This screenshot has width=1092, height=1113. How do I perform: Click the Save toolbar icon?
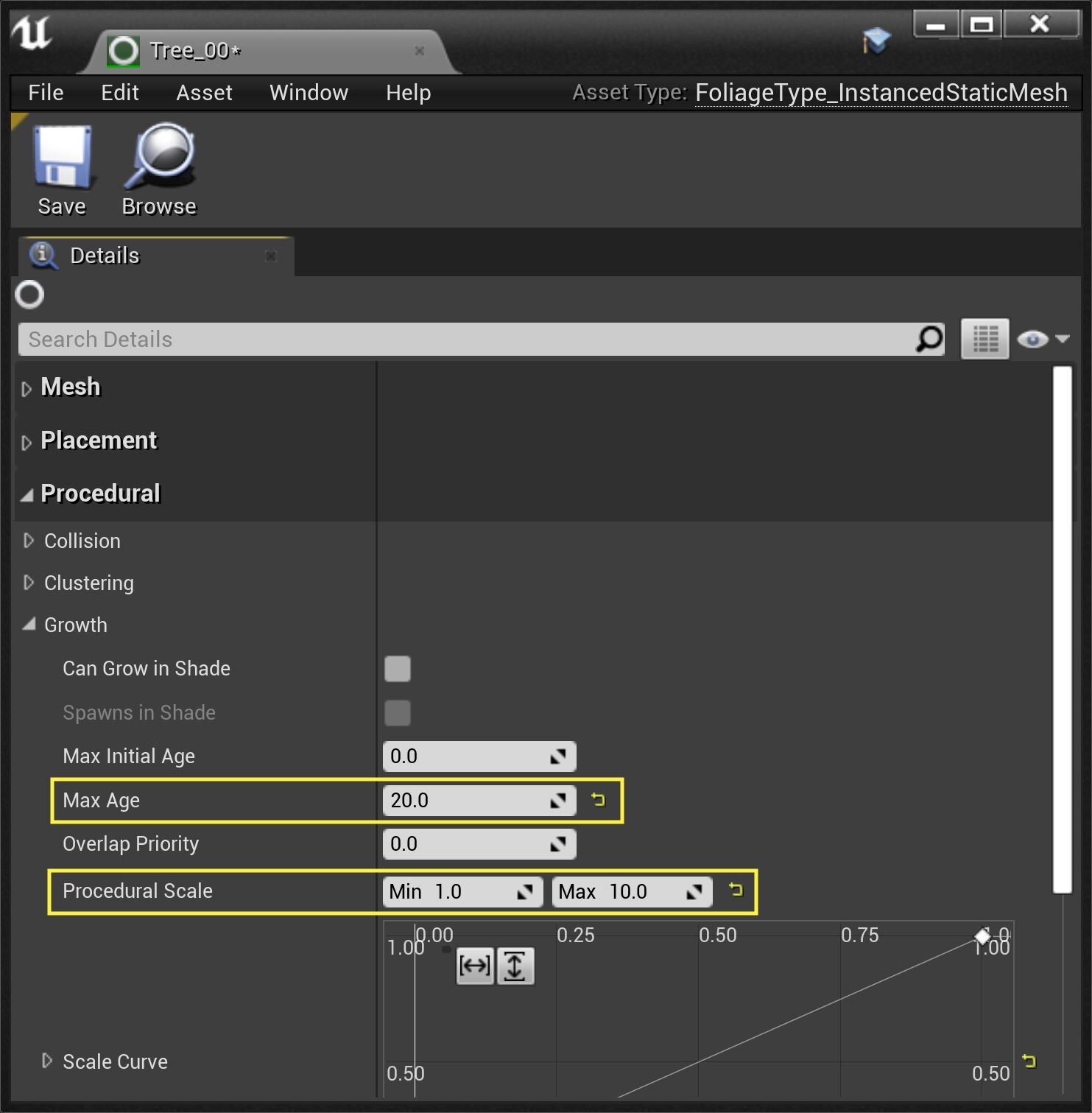(x=63, y=157)
